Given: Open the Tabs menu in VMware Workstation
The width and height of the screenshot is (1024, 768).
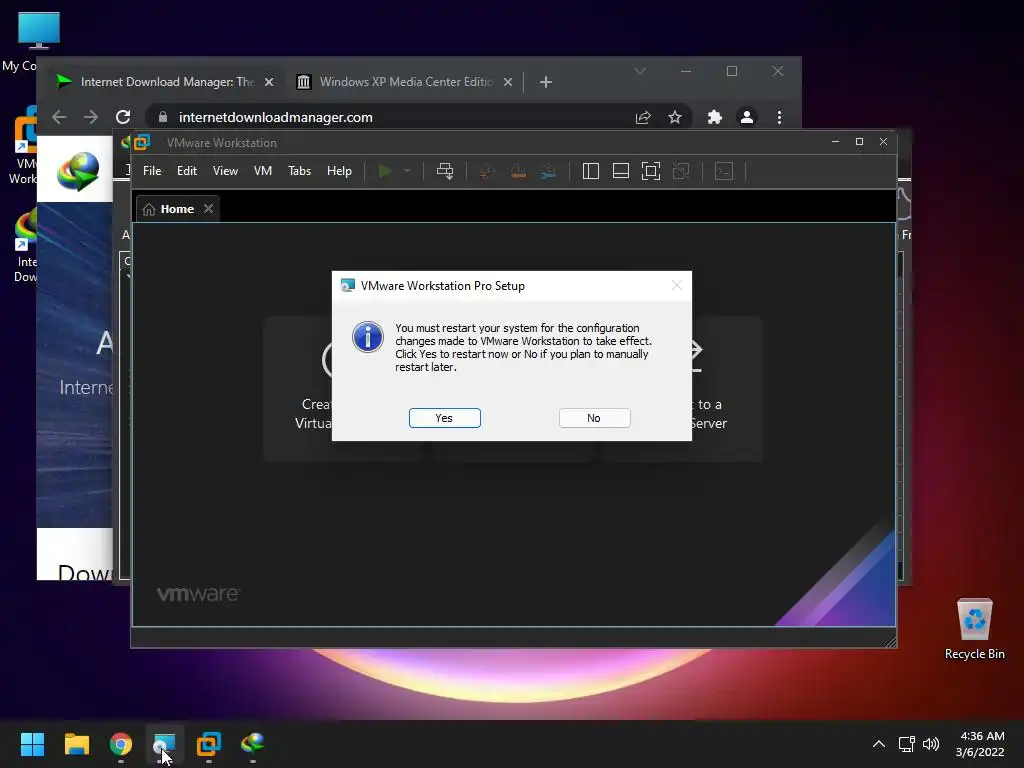Looking at the screenshot, I should tap(299, 171).
